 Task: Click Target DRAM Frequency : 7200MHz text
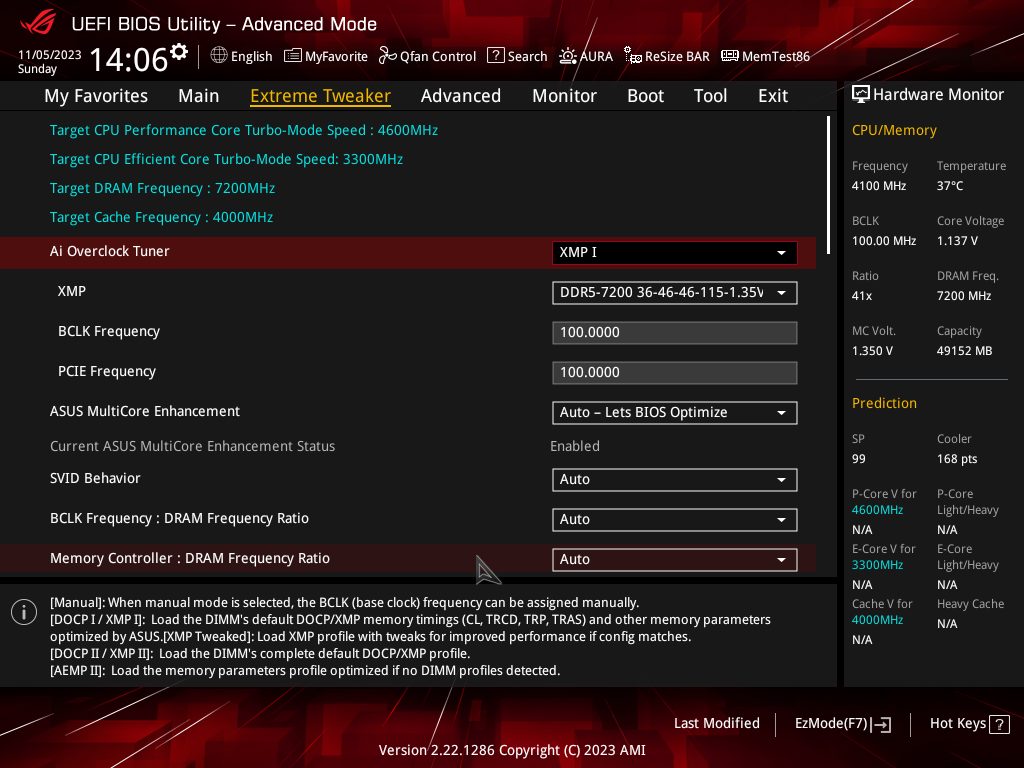pos(163,188)
